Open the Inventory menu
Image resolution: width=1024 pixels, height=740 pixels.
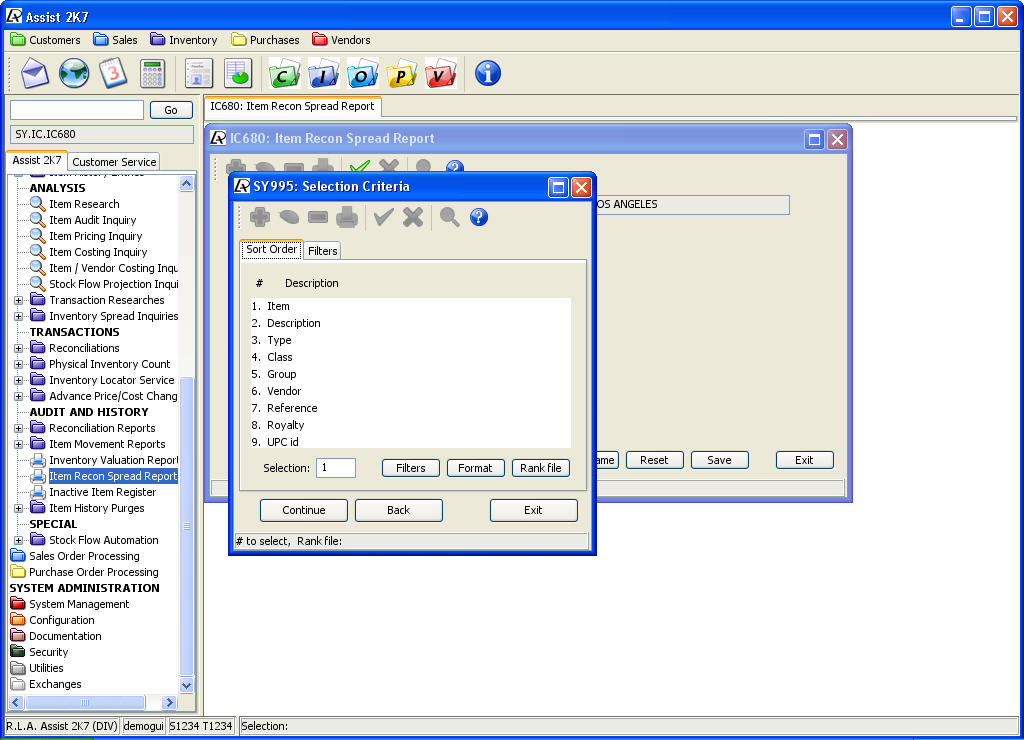(x=184, y=40)
